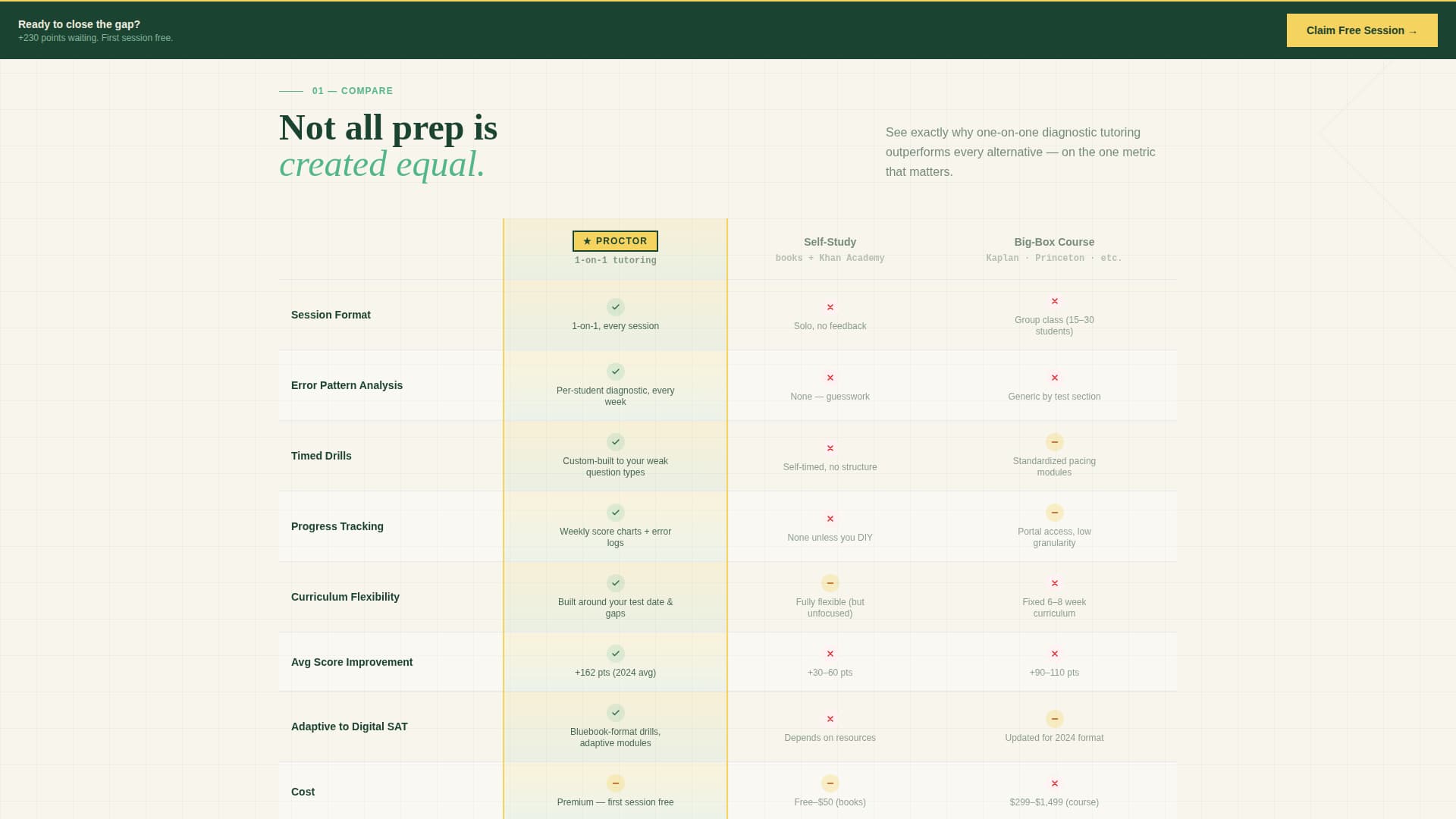Click the red X above 'None — guesswork'
1456x819 pixels.
830,378
